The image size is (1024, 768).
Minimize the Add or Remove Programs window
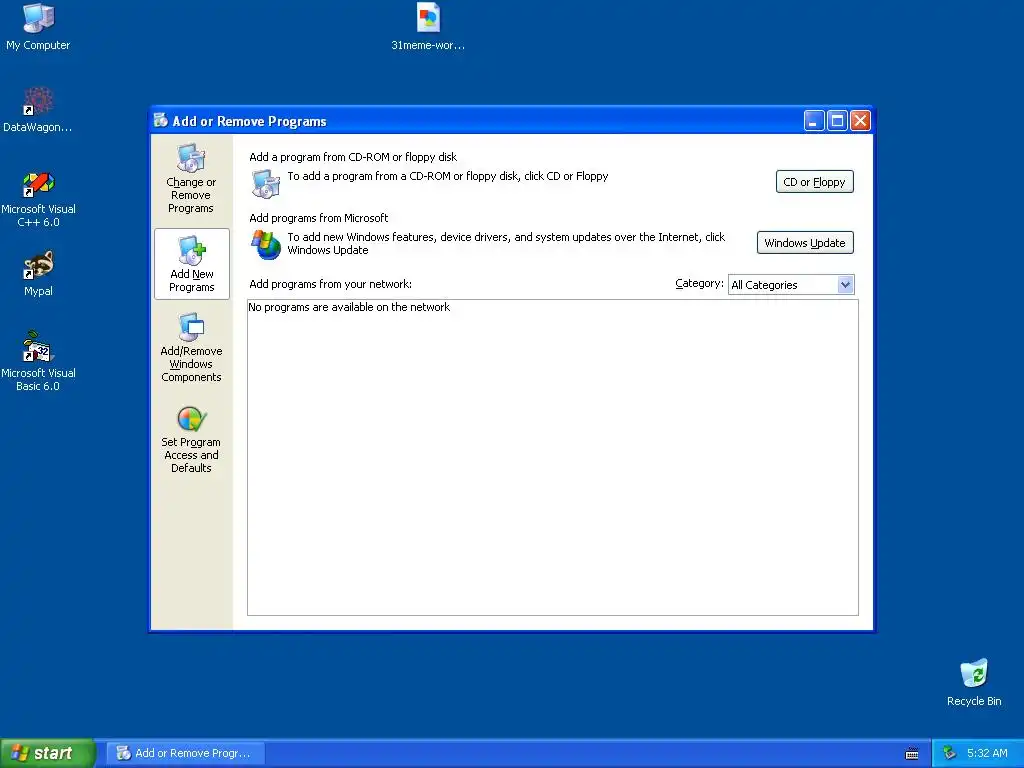coord(814,121)
